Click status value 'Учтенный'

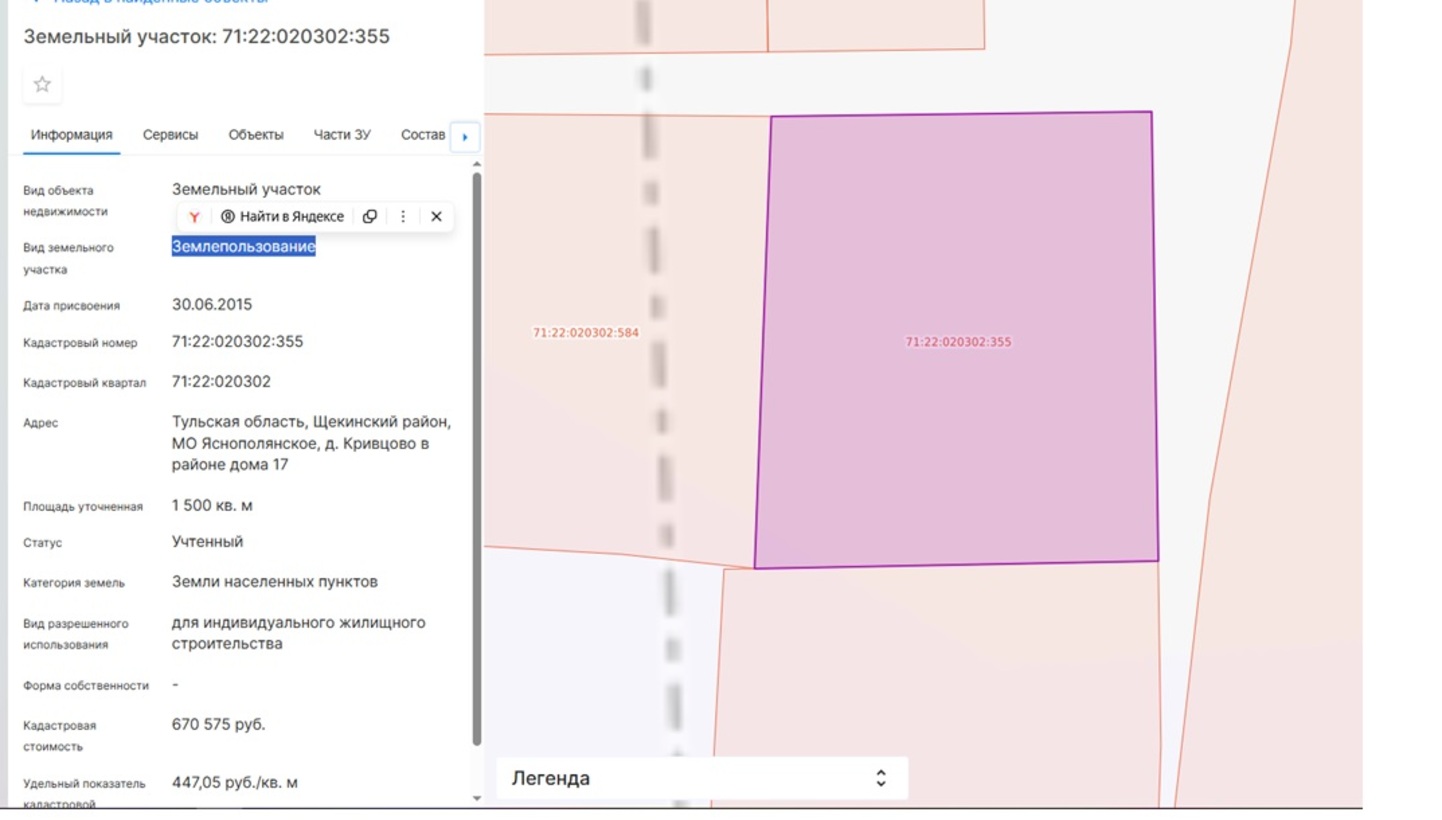pos(207,542)
